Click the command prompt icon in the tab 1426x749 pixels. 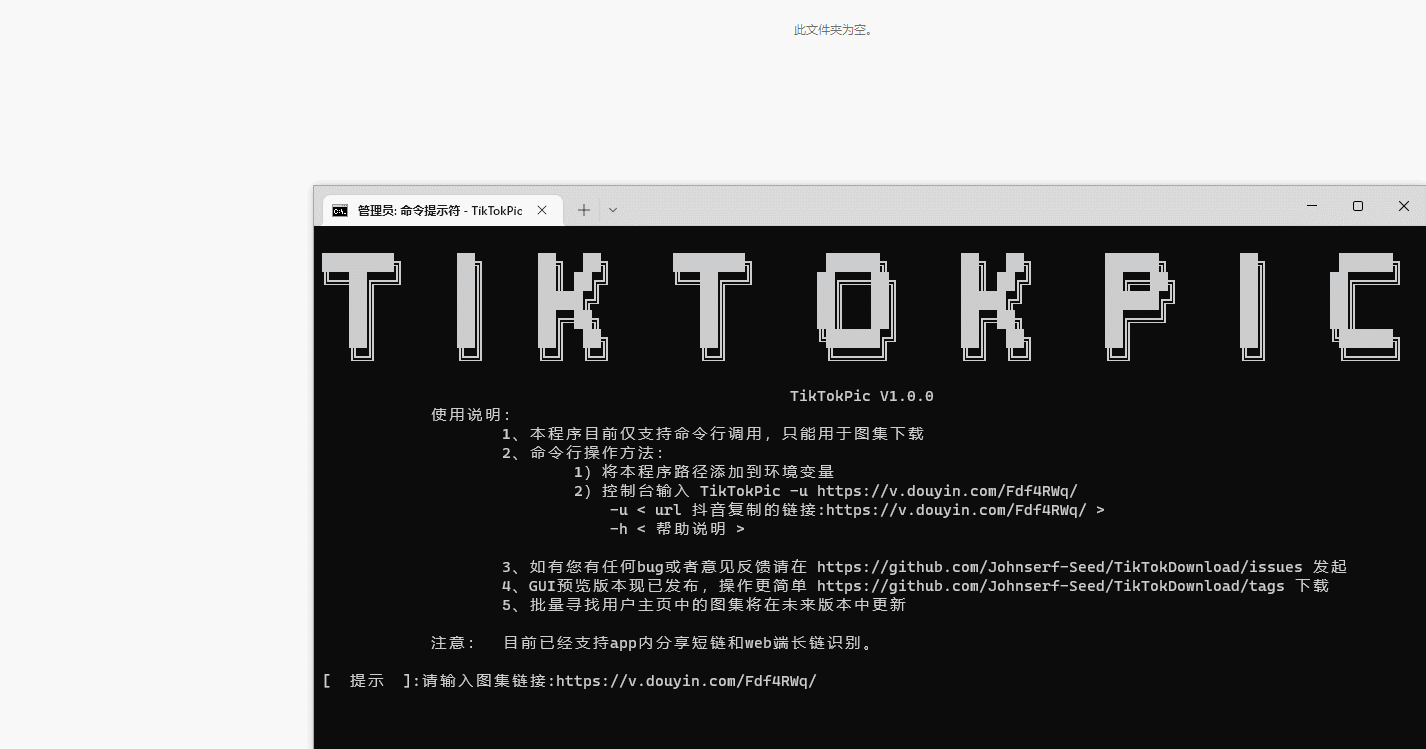pyautogui.click(x=340, y=211)
